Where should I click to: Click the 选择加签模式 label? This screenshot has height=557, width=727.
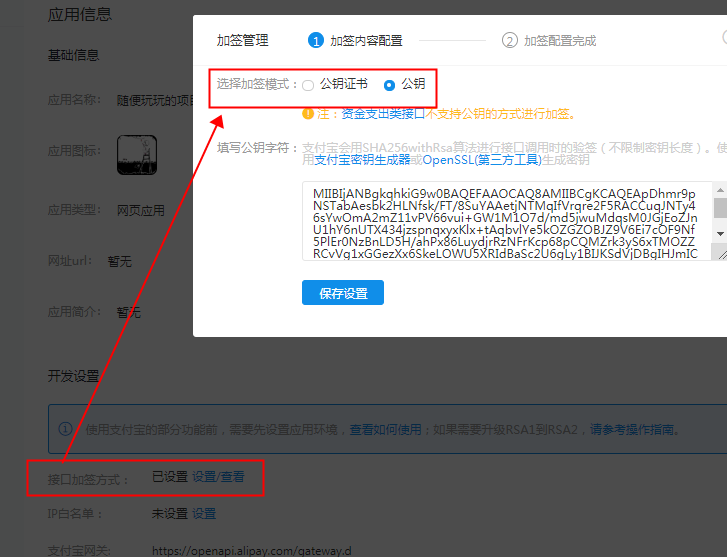(x=257, y=84)
